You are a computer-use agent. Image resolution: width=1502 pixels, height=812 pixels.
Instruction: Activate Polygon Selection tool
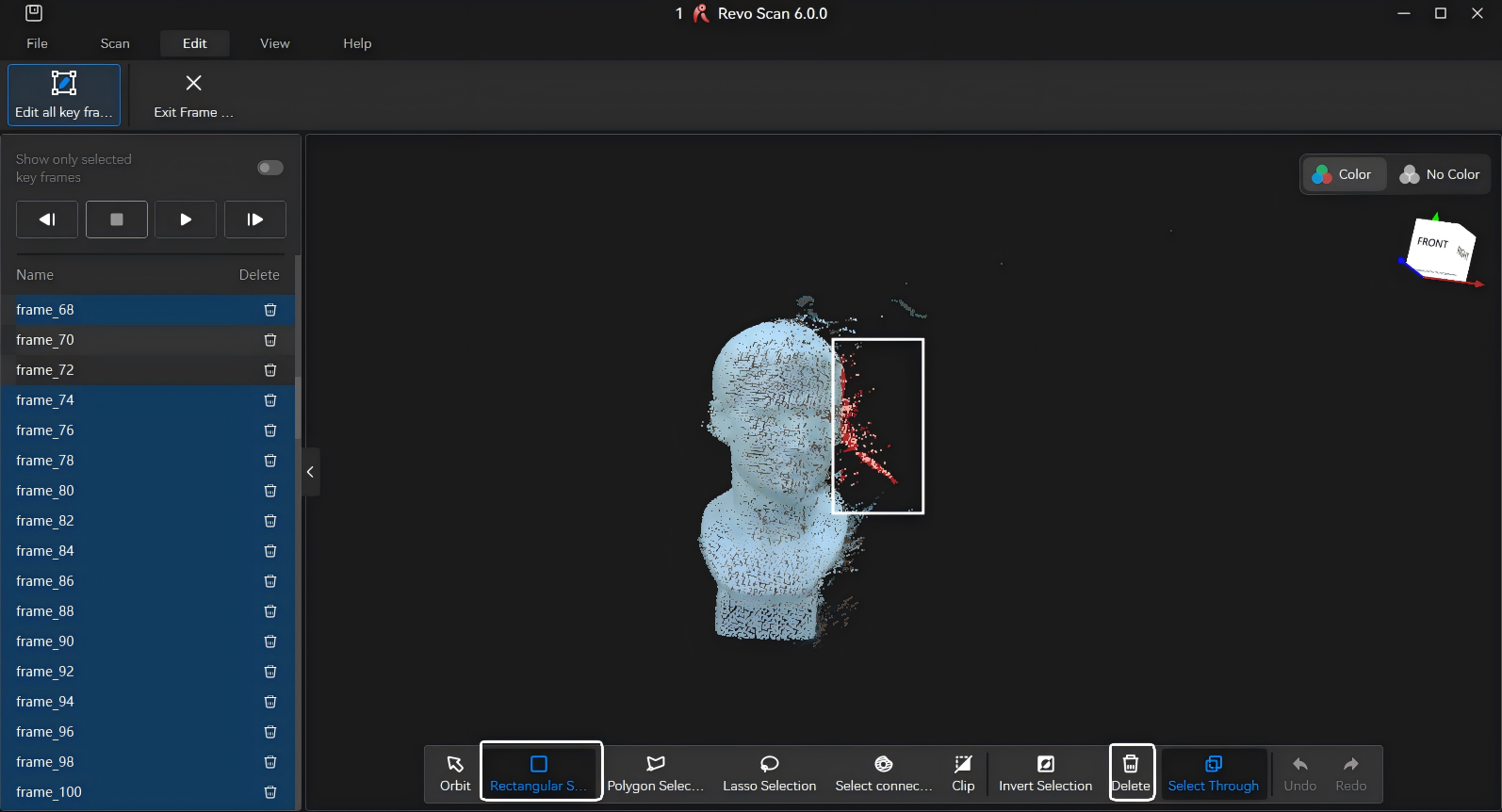coord(655,772)
